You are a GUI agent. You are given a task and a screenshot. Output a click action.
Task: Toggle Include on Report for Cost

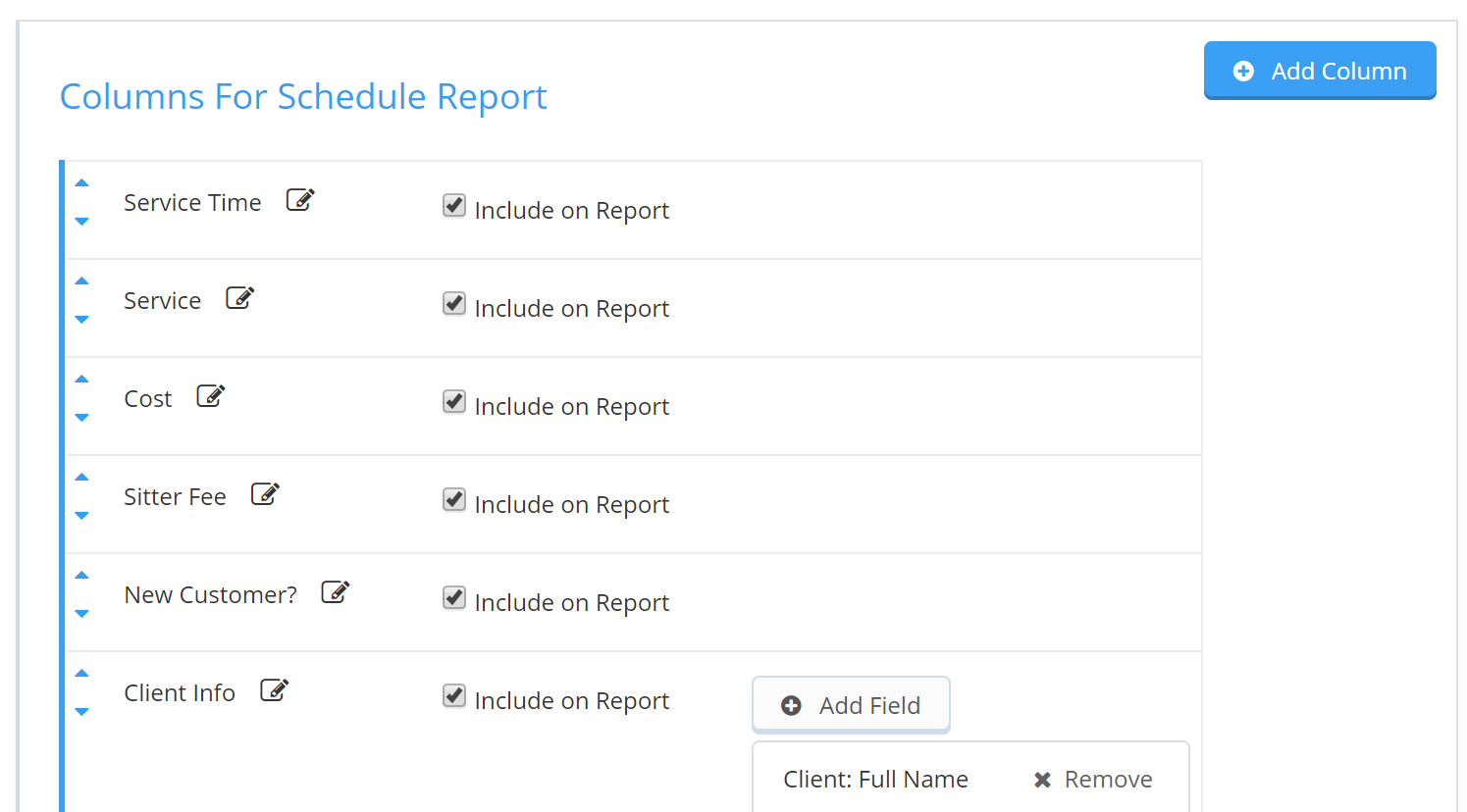pyautogui.click(x=454, y=402)
